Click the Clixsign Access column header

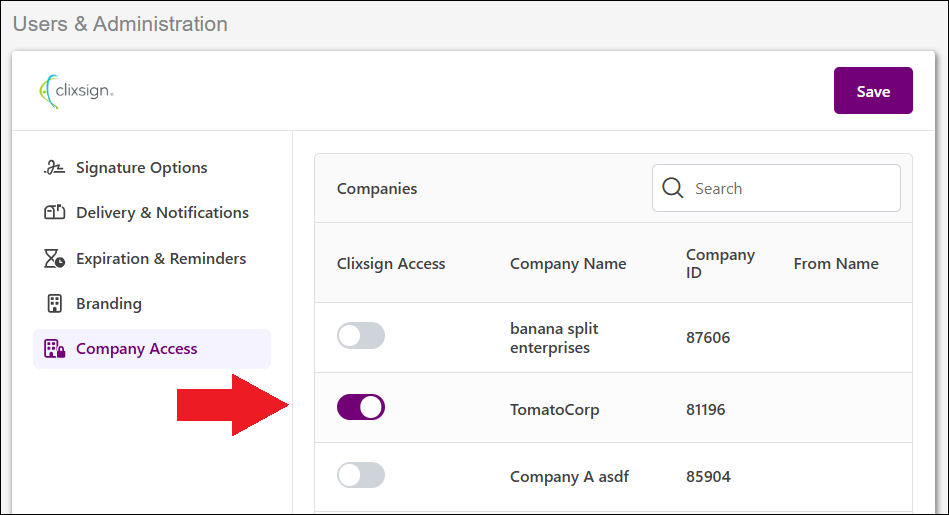[391, 264]
